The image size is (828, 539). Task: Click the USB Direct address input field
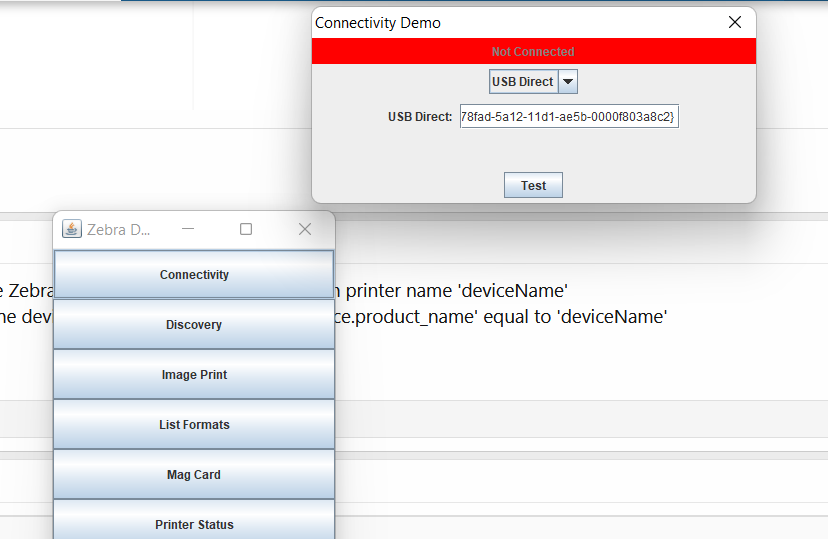tap(569, 117)
